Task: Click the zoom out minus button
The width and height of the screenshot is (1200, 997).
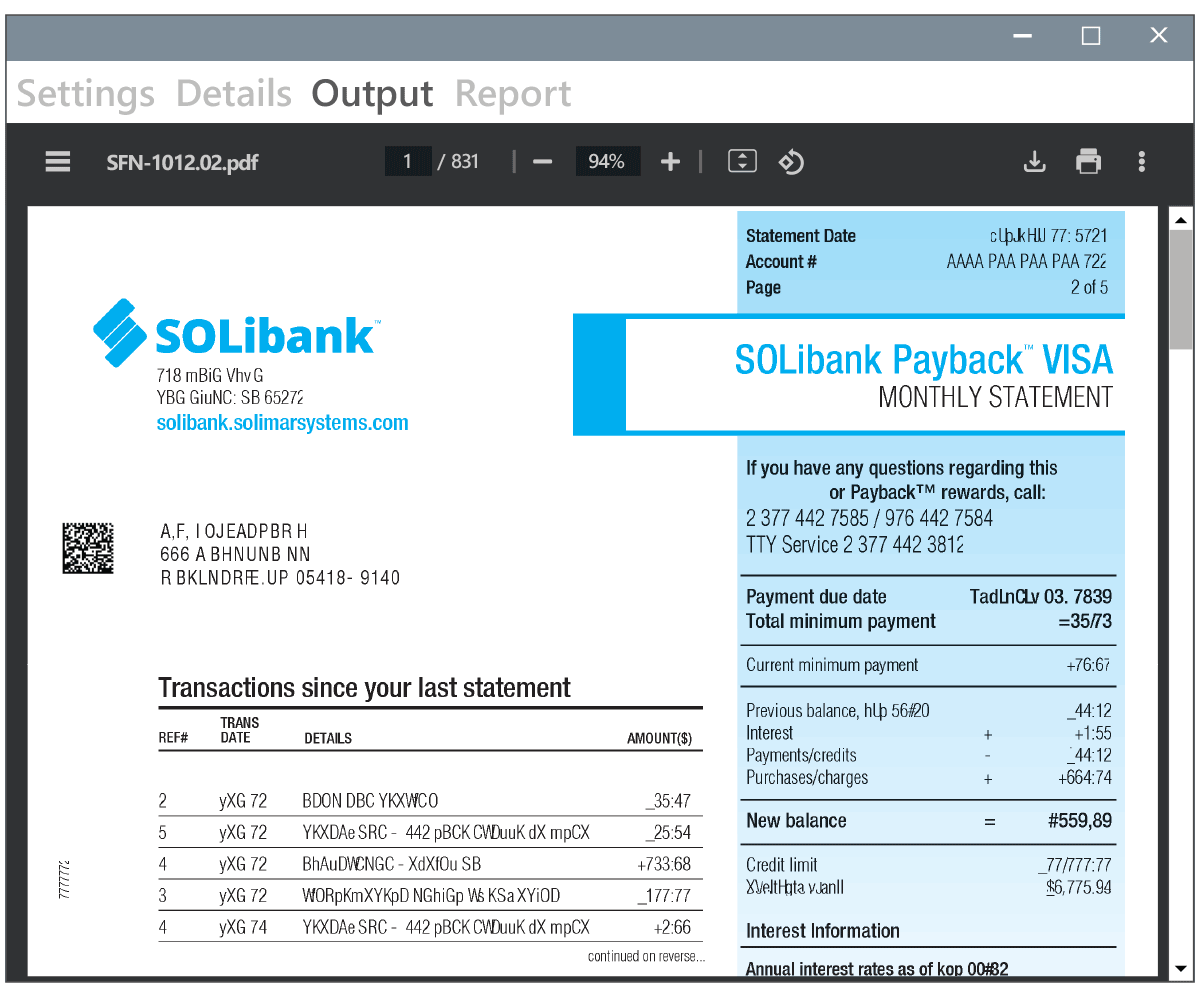Action: [x=542, y=162]
